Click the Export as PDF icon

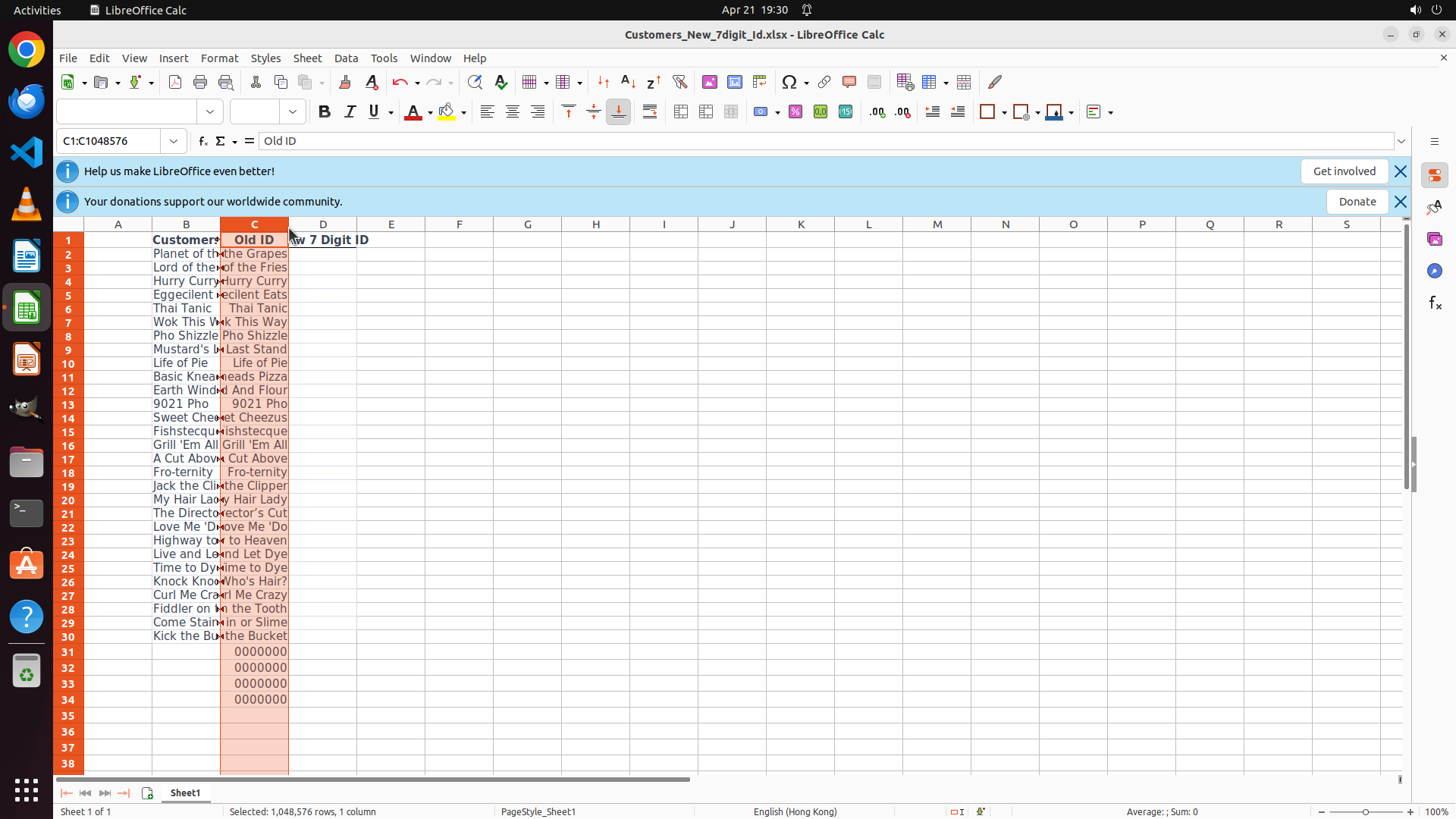(174, 82)
